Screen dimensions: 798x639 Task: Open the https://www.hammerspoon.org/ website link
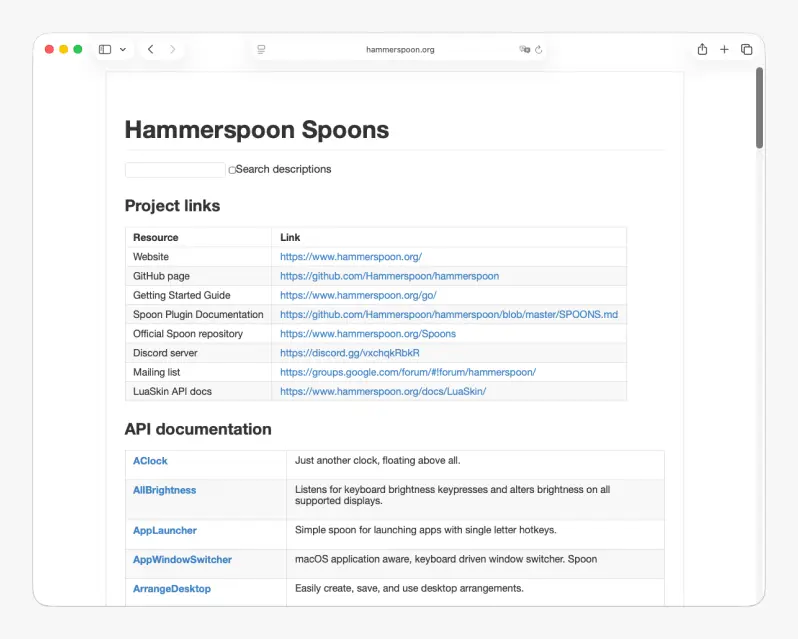[x=351, y=257]
